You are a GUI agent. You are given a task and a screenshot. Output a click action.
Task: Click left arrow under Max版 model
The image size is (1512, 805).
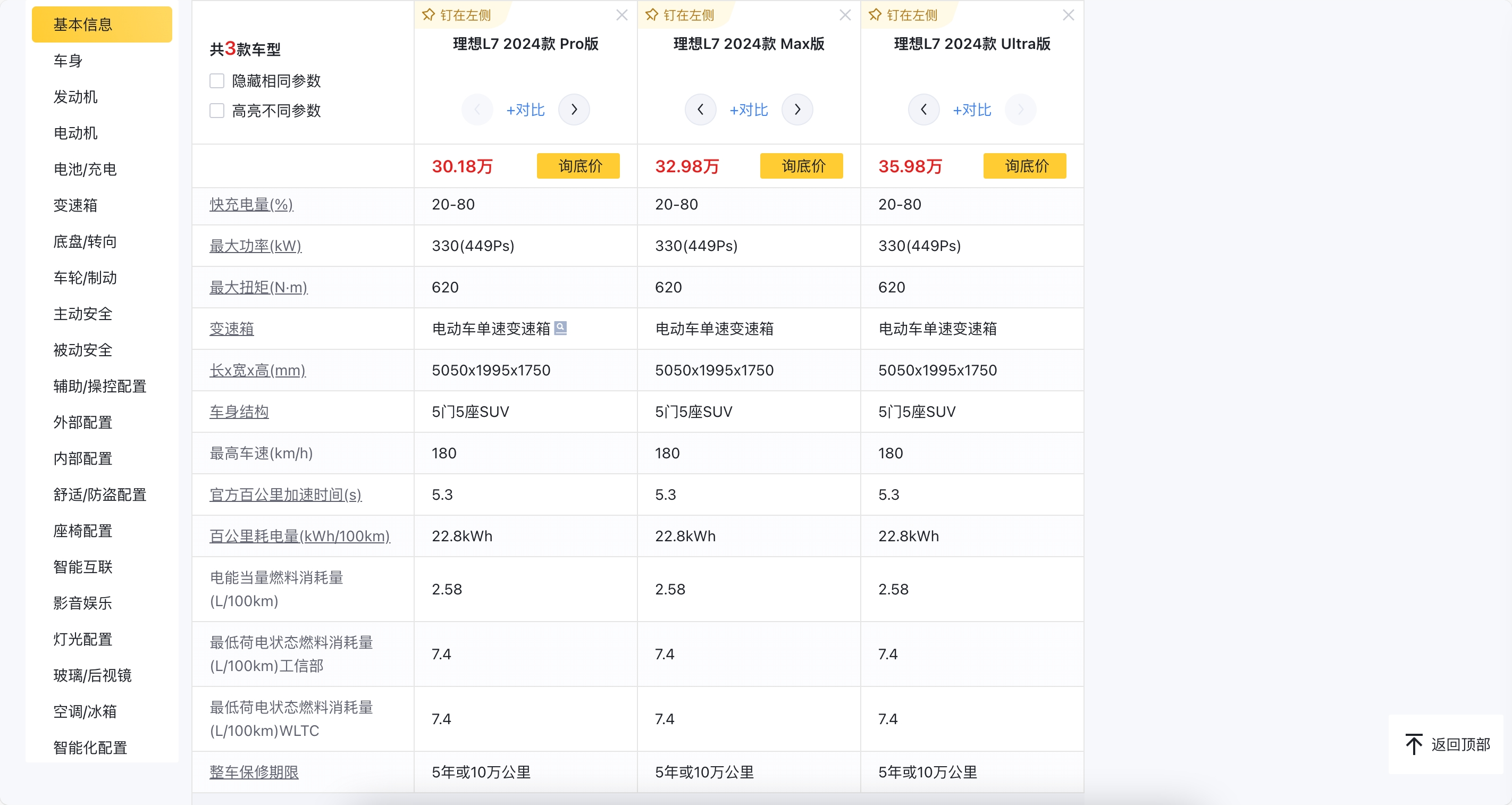[x=700, y=109]
